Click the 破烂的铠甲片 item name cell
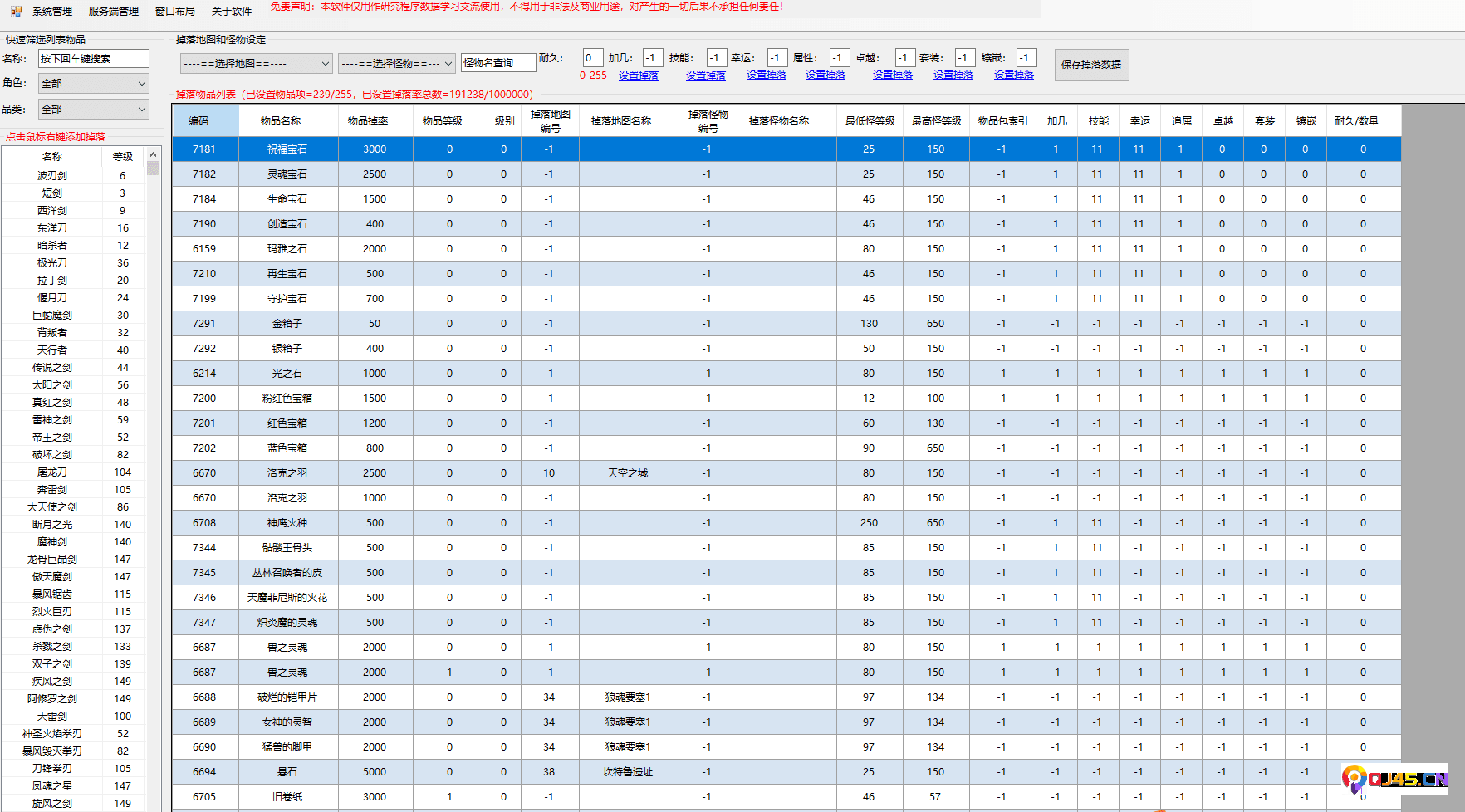This screenshot has height=812, width=1465. [288, 697]
